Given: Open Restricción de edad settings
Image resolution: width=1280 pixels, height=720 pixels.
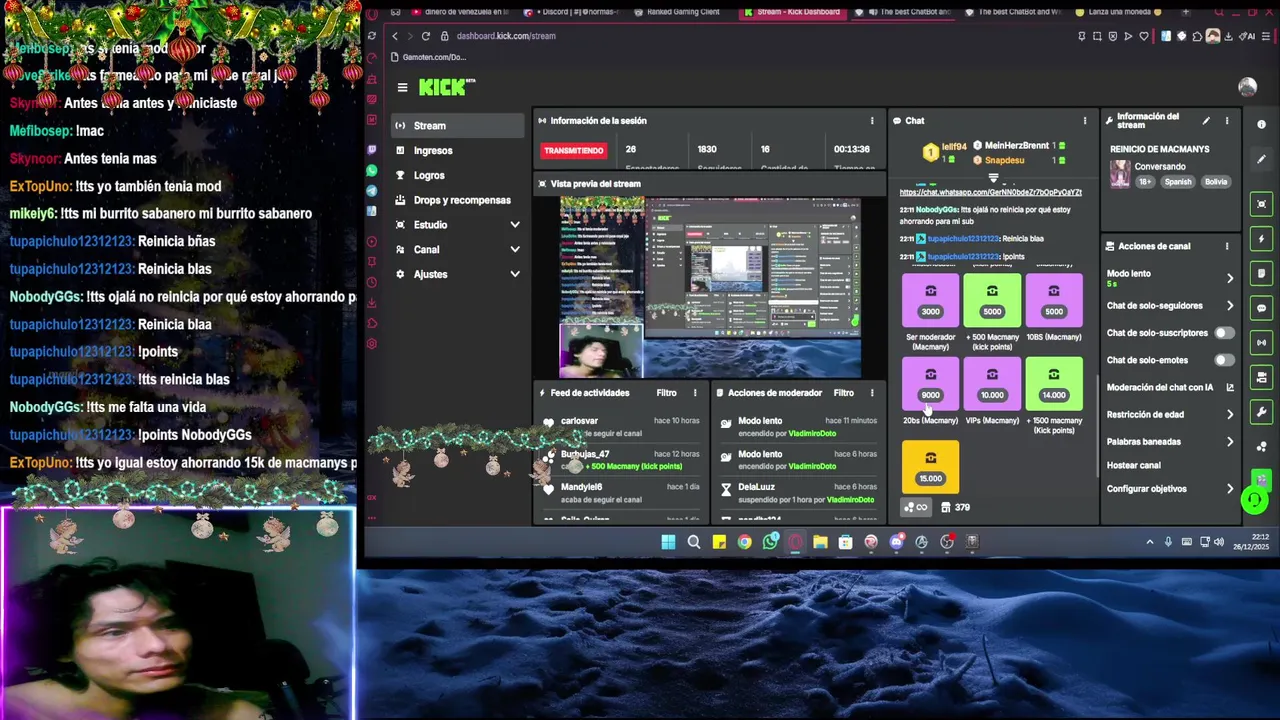Looking at the screenshot, I should pyautogui.click(x=1171, y=414).
